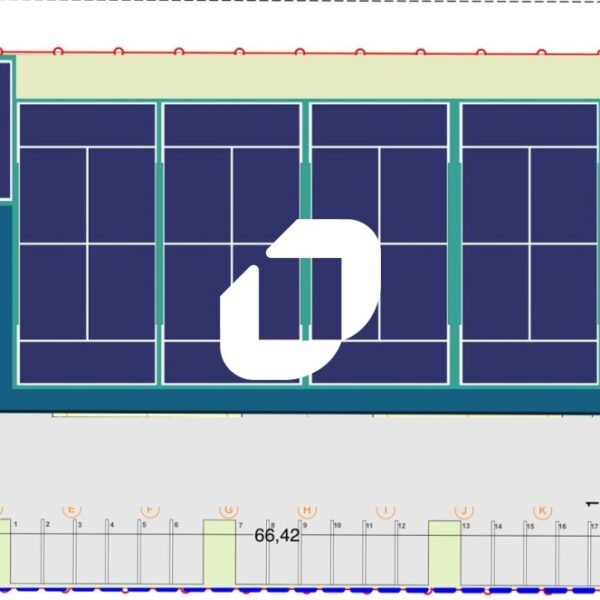Select grid marker E circle
Image resolution: width=600 pixels, height=600 pixels.
71,509
